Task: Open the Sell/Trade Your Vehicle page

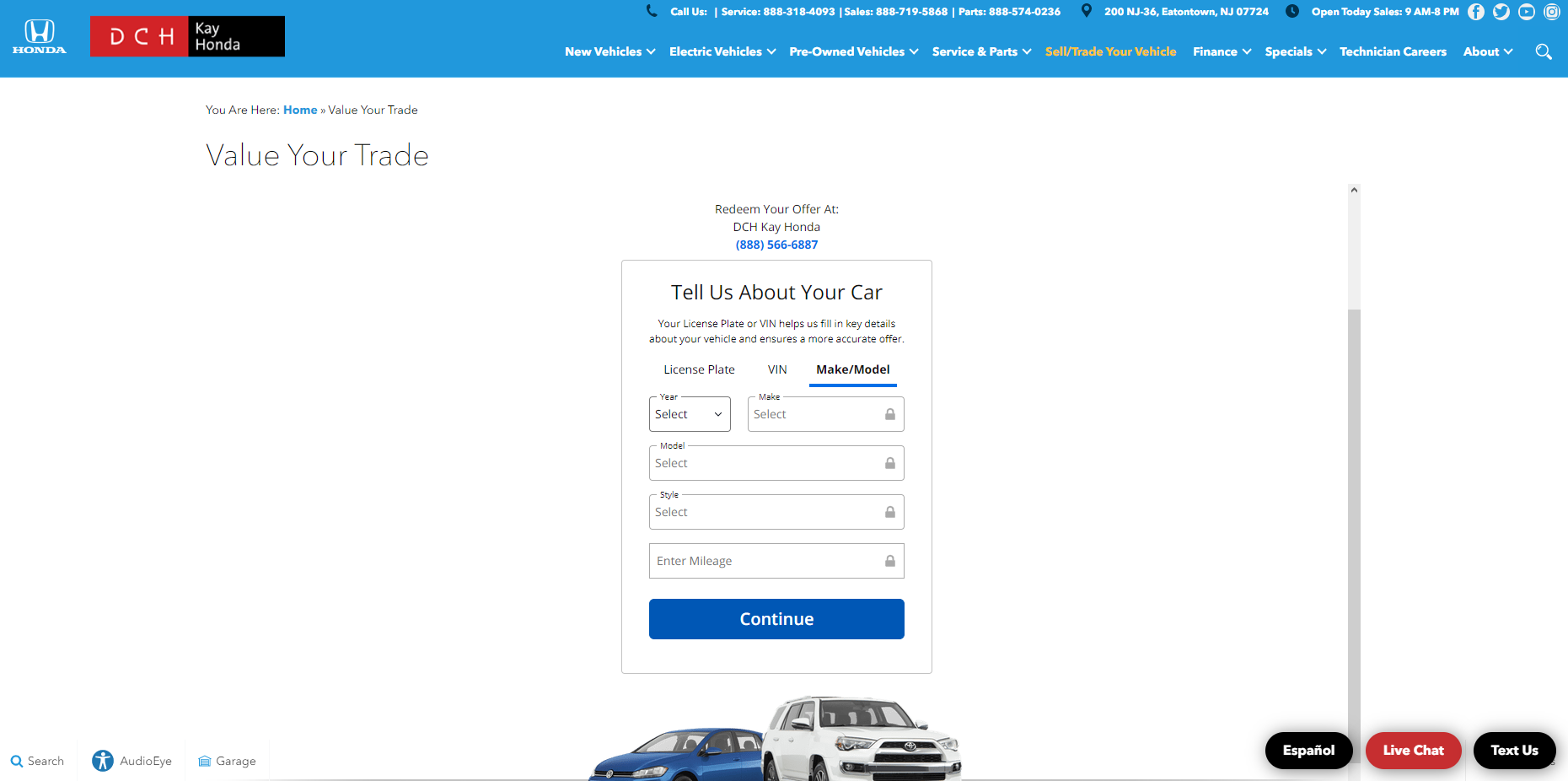Action: coord(1111,51)
